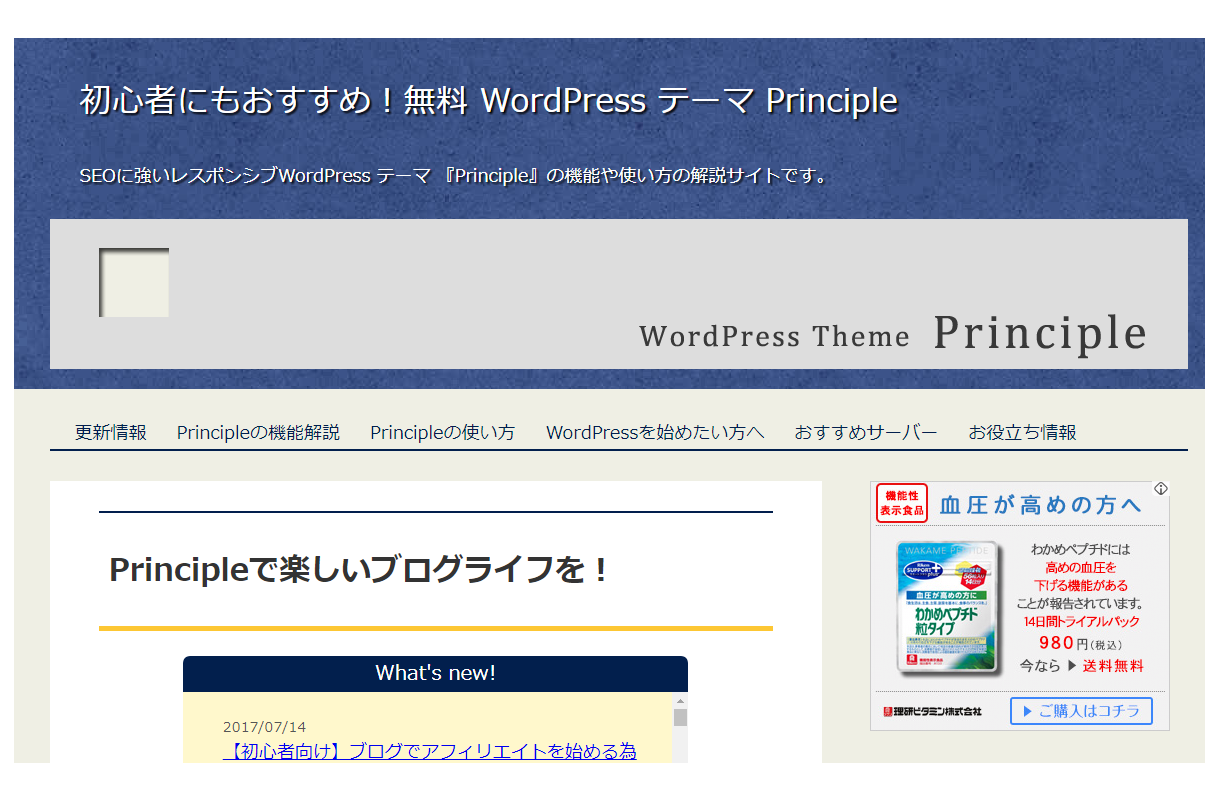Click the ご購入はコチラ button in the ad
1223x806 pixels.
tap(1081, 711)
